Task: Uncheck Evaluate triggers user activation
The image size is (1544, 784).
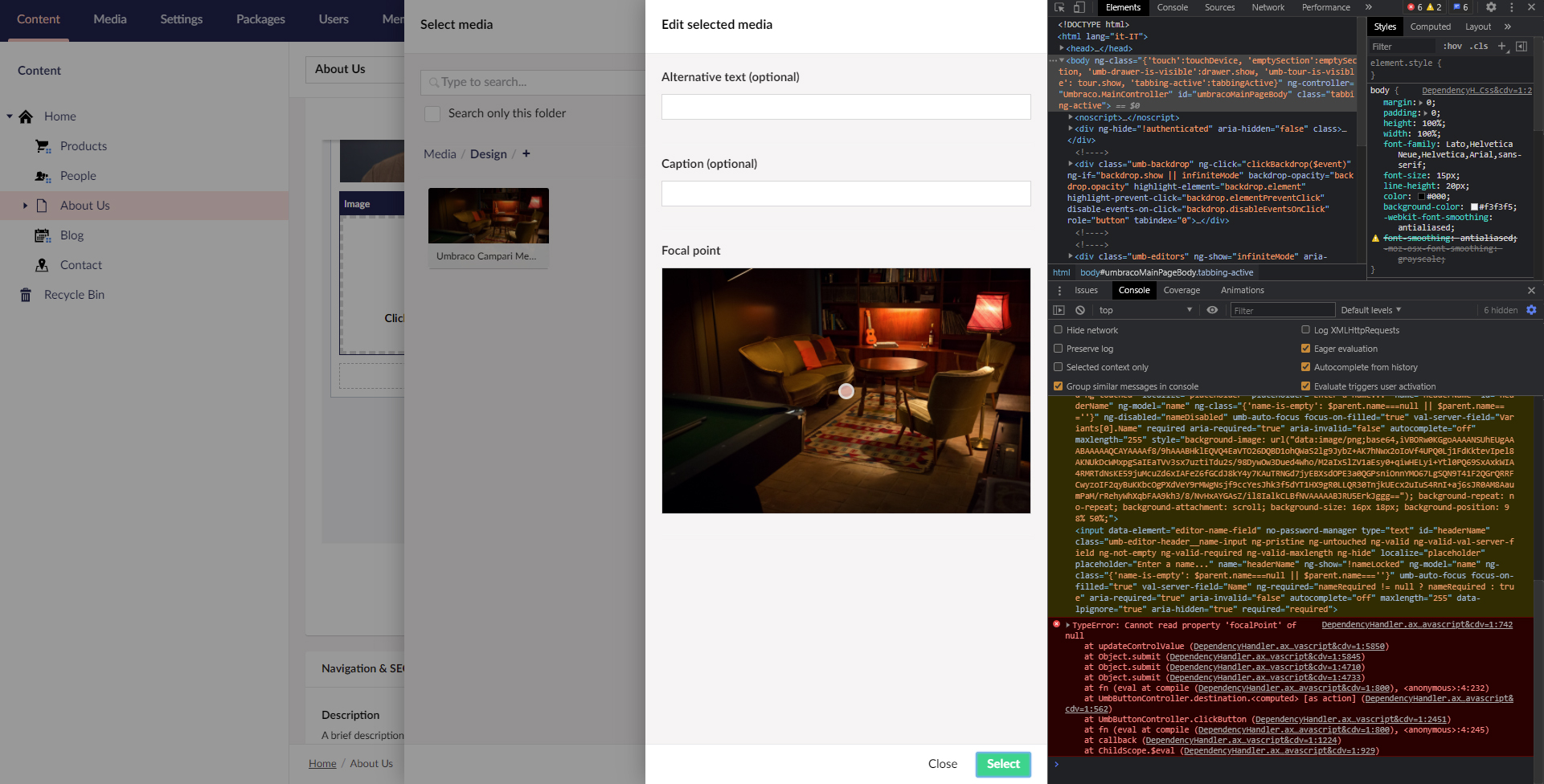Action: (1306, 386)
